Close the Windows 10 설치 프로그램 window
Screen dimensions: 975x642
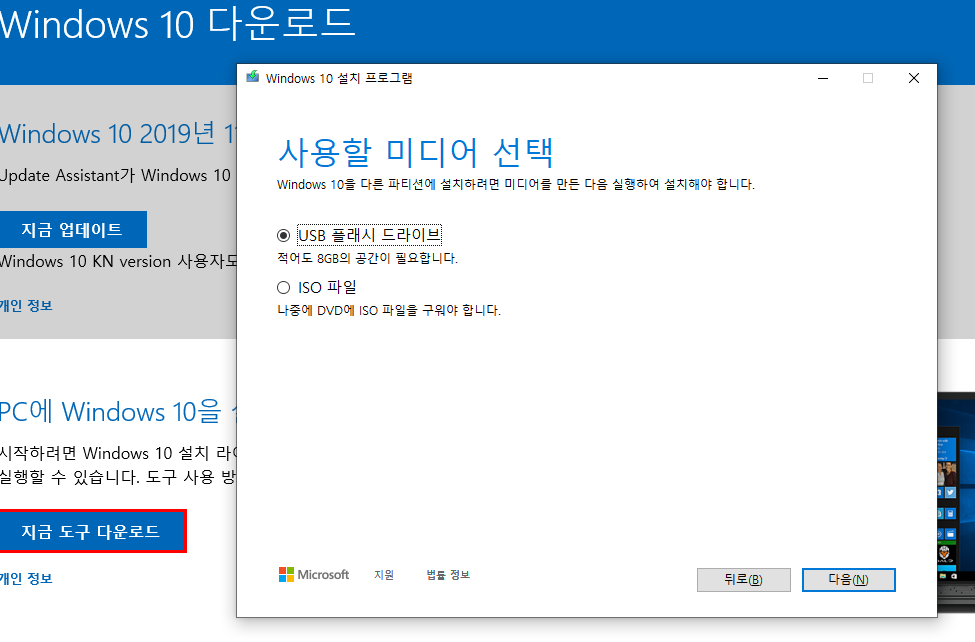click(913, 78)
